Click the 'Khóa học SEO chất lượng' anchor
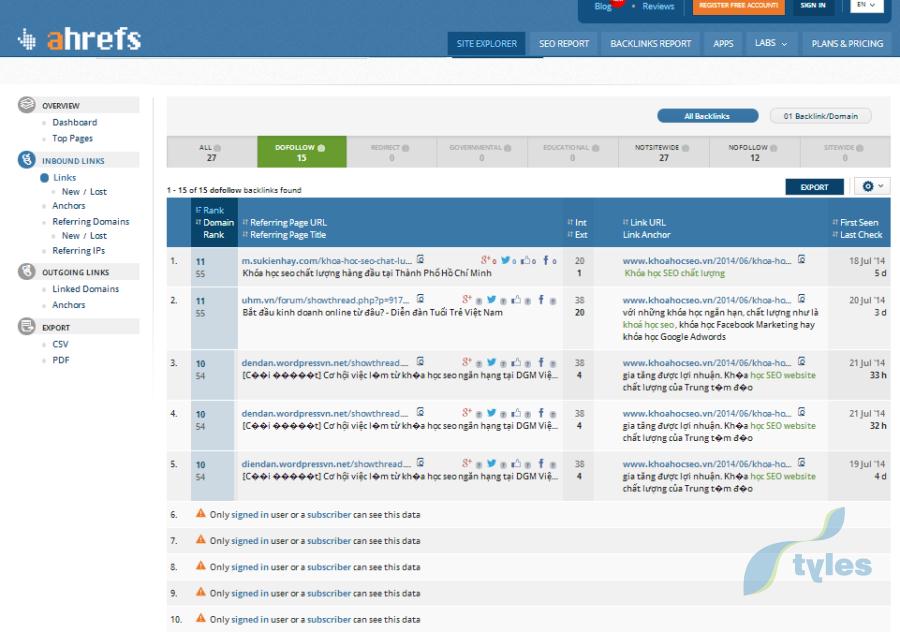This screenshot has height=632, width=900. [674, 273]
